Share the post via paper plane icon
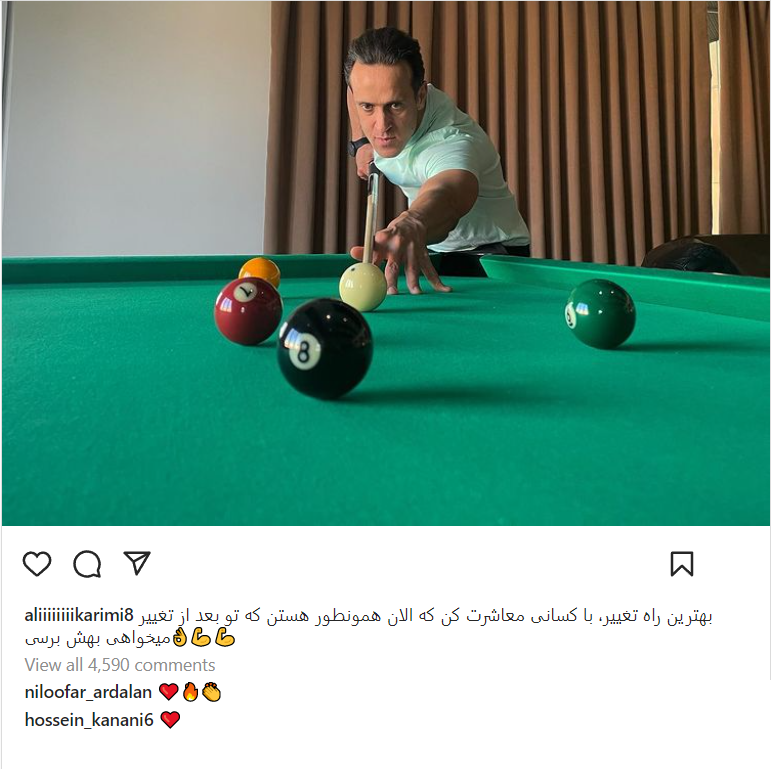Viewport: 771px width, 769px height. click(137, 563)
